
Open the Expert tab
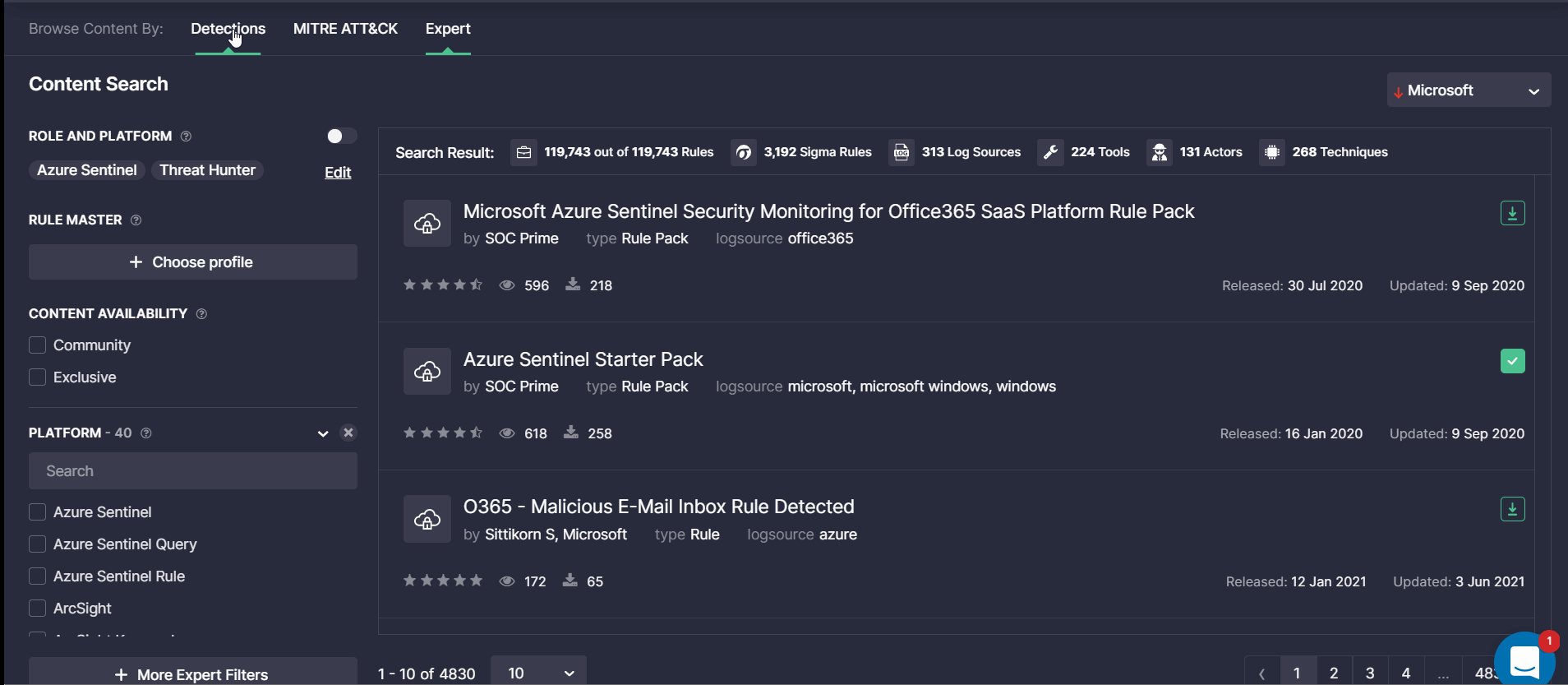[x=448, y=29]
